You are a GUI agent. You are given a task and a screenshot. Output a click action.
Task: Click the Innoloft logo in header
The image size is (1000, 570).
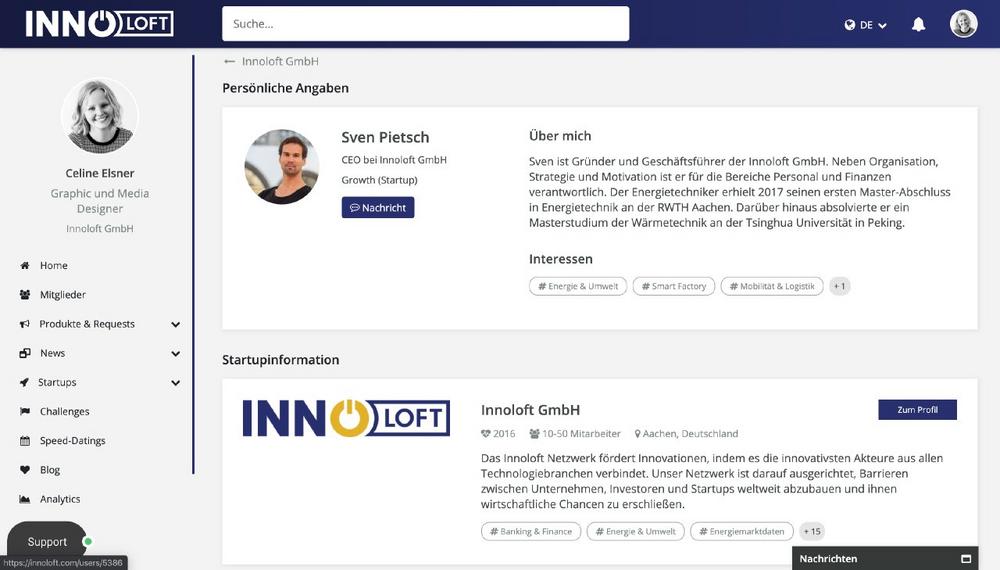coord(99,24)
